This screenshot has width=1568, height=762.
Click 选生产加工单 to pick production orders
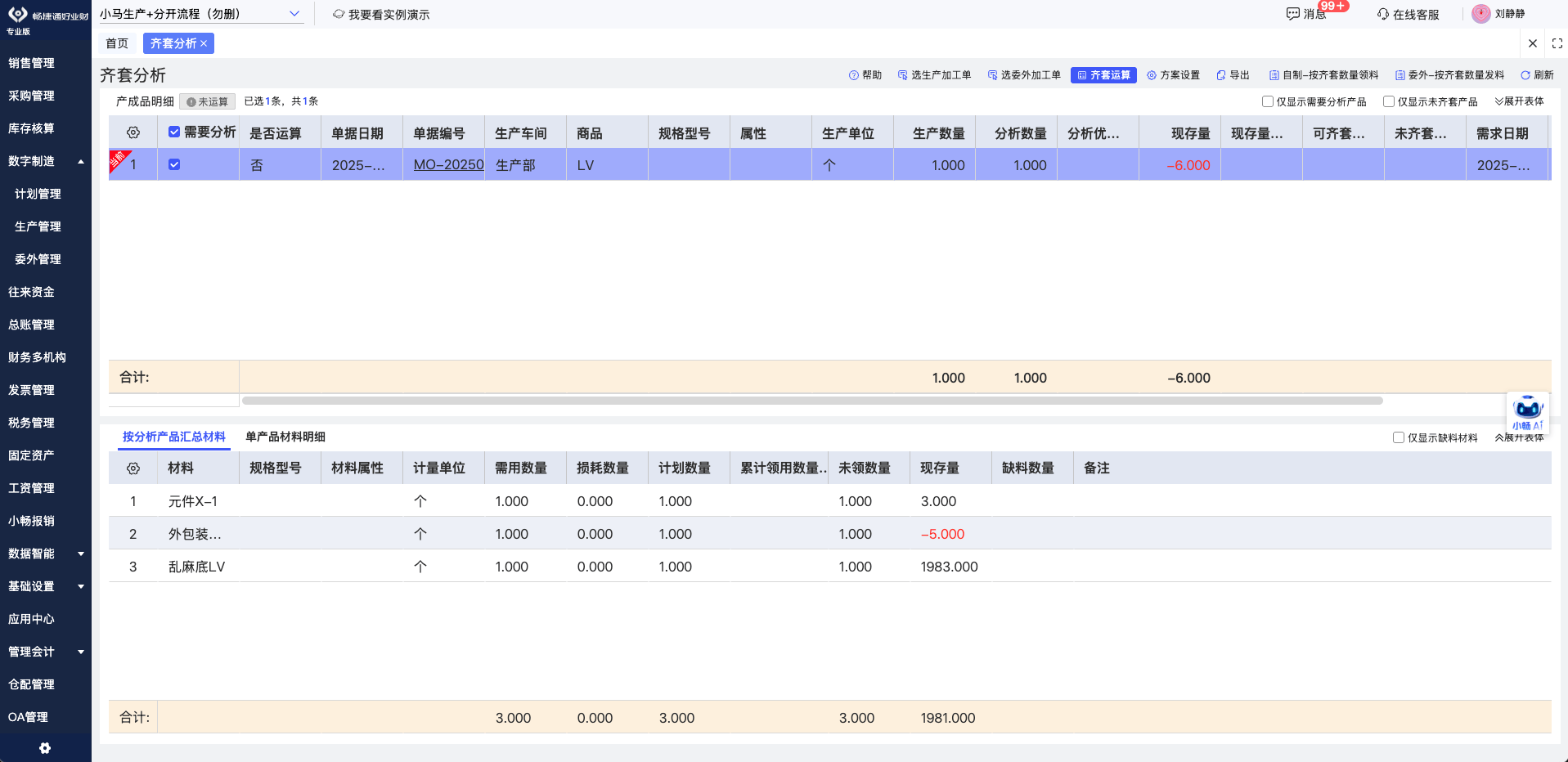933,74
